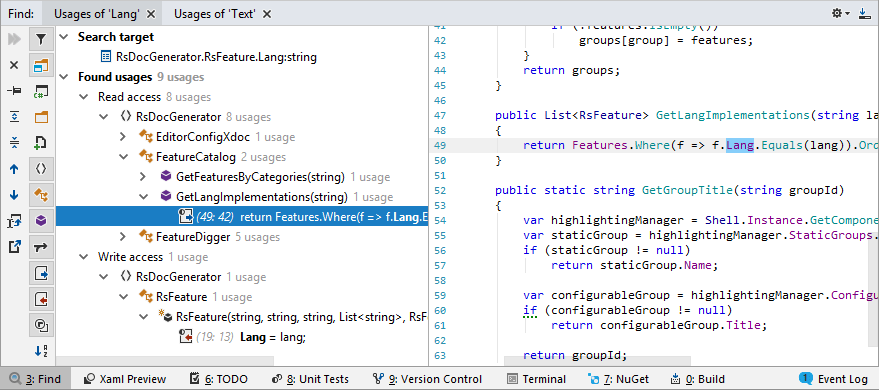
Task: Select the '(19: 13) Lang = lang;' usage
Action: coord(242,337)
